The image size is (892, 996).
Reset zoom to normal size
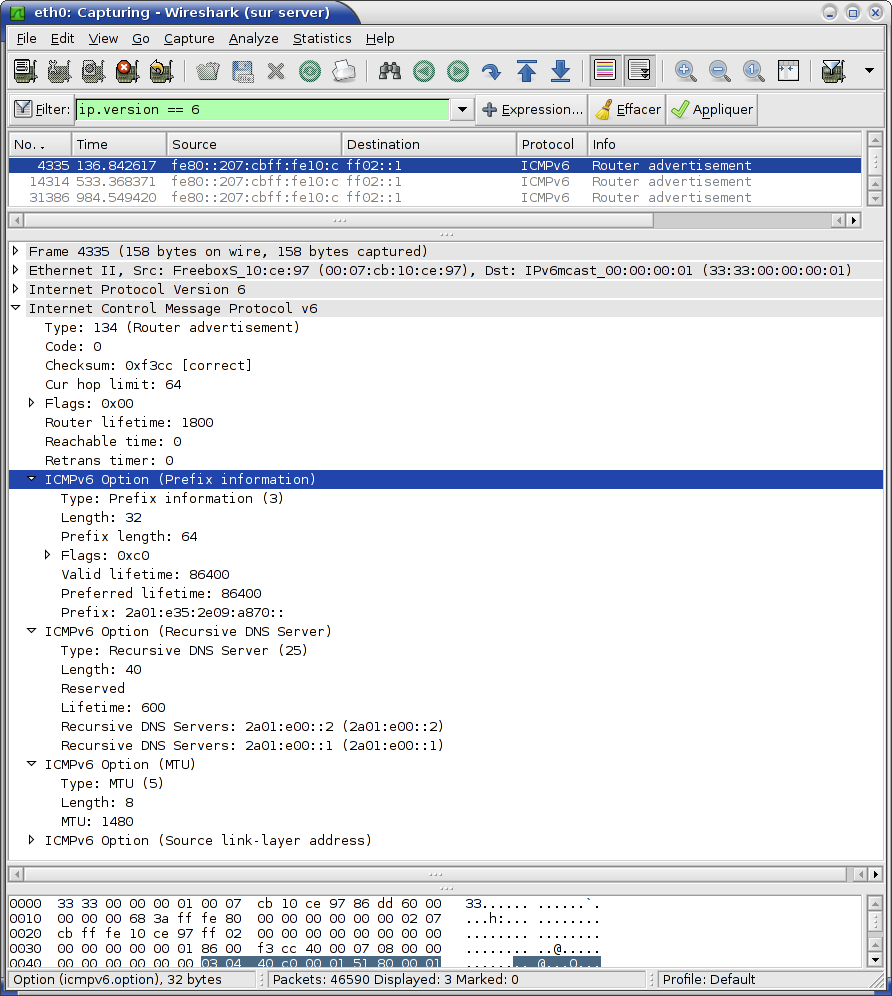753,71
